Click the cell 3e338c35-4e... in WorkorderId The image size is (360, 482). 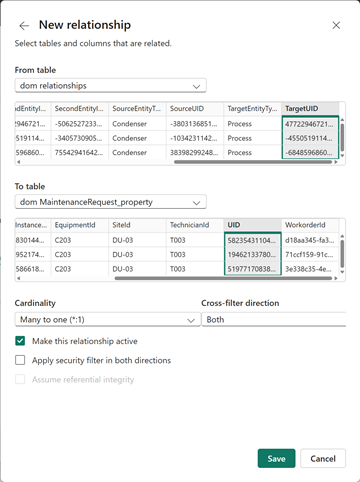click(x=310, y=269)
